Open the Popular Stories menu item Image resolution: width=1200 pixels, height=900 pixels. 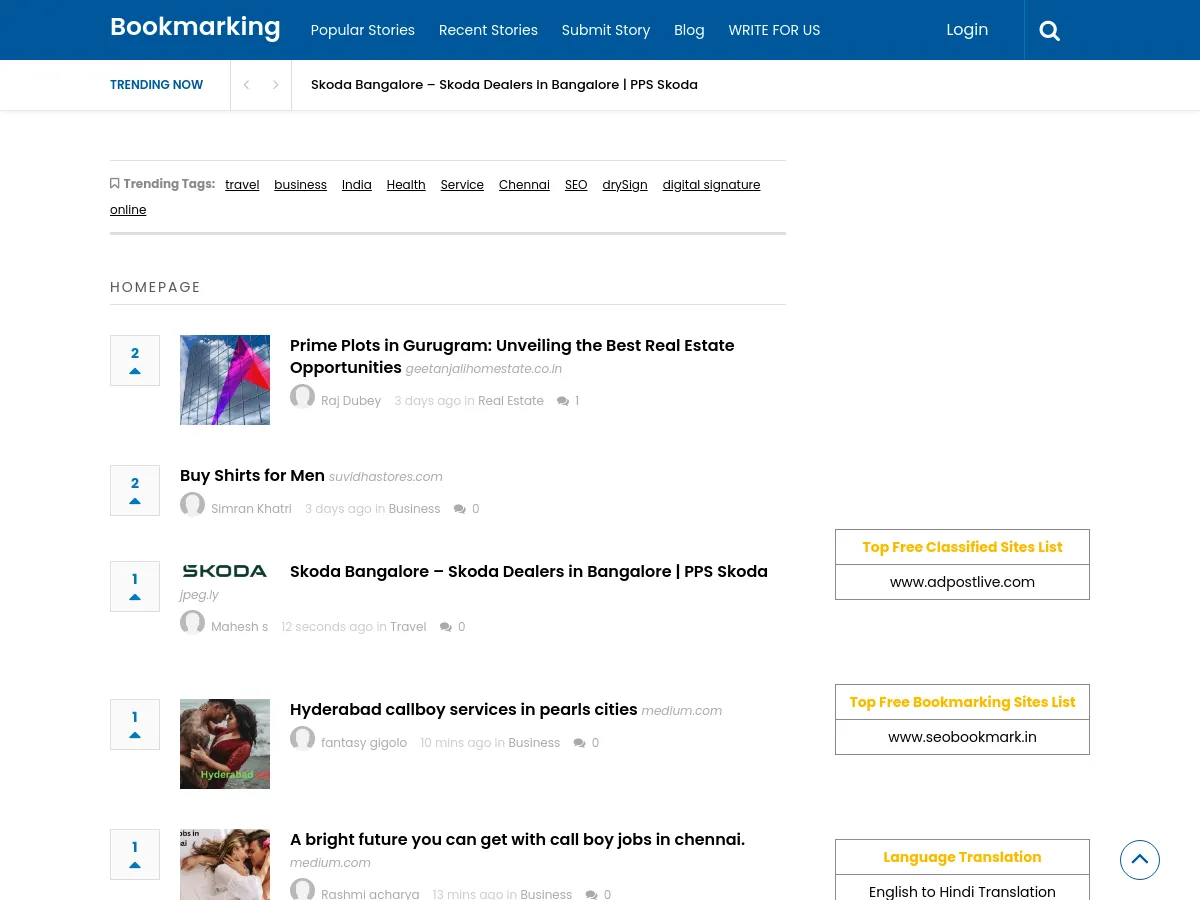362,30
